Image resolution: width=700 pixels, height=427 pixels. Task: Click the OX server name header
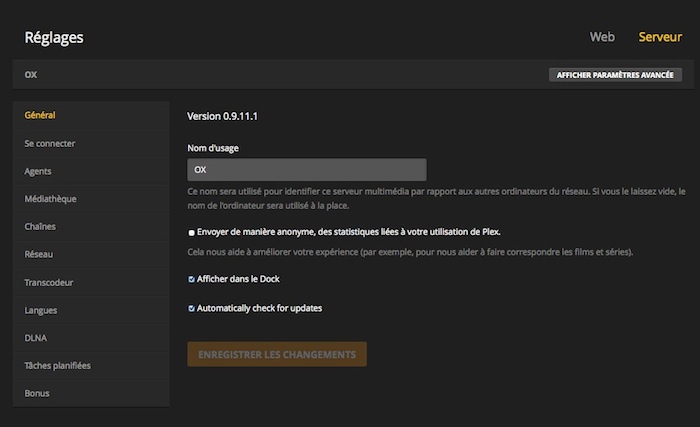(x=31, y=75)
